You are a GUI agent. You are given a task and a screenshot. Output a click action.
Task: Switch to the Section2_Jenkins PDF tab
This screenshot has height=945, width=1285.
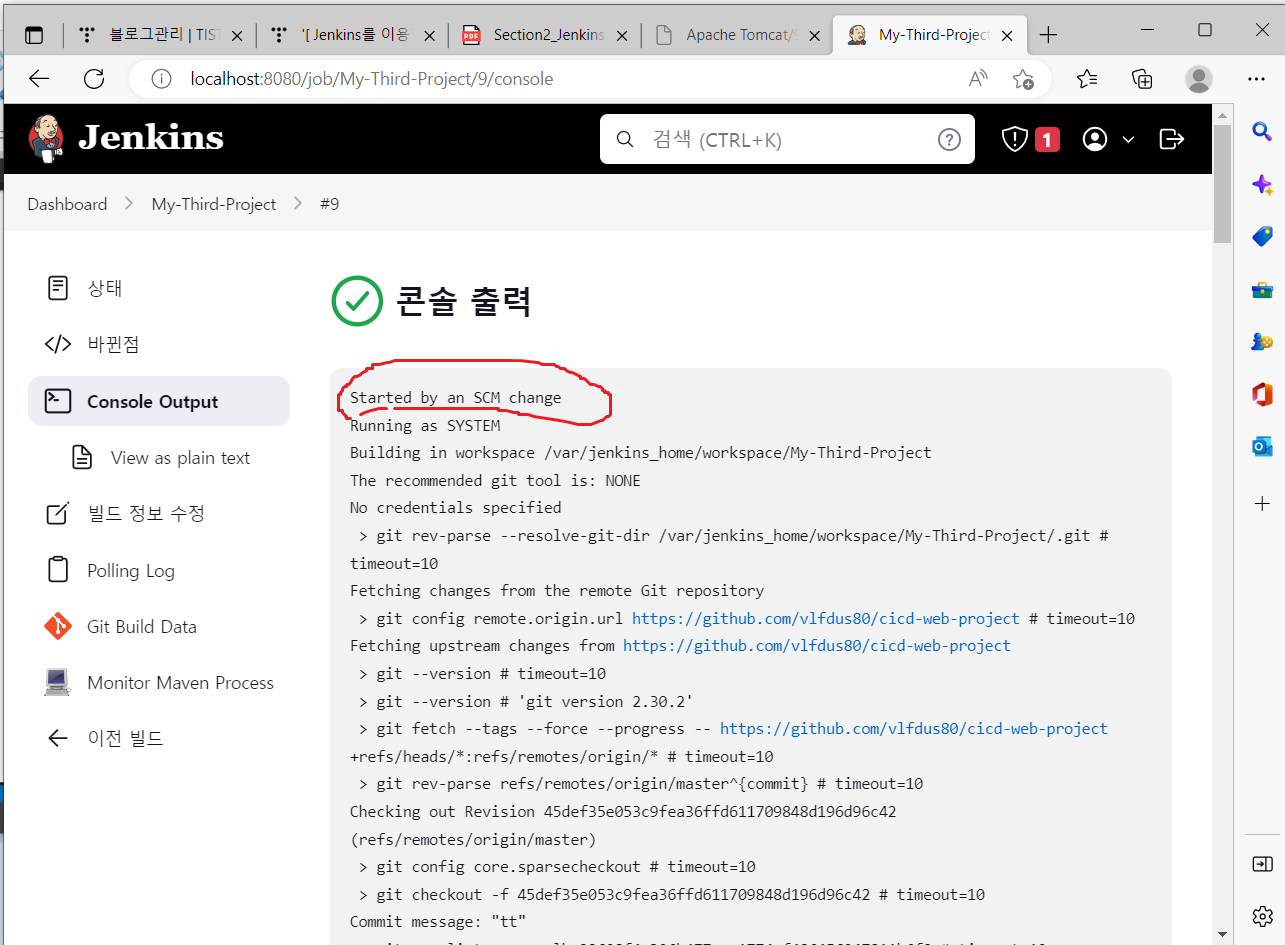tap(545, 35)
